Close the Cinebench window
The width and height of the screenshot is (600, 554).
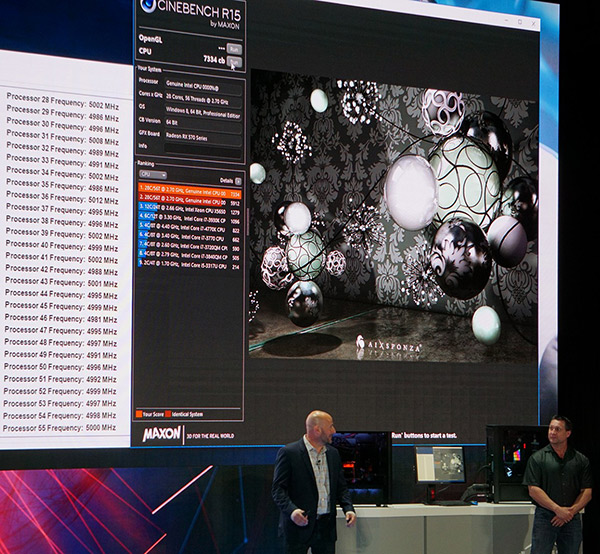(533, 24)
